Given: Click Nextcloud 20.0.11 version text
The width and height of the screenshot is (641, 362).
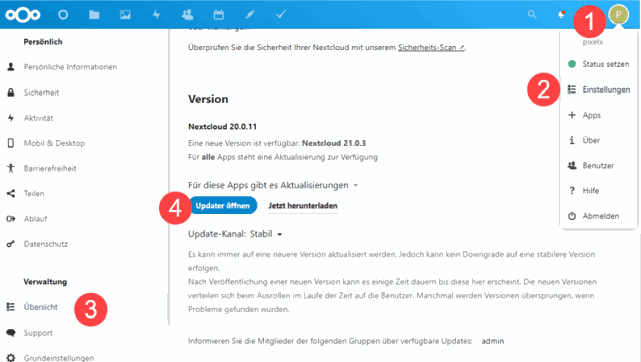Looking at the screenshot, I should tap(222, 126).
